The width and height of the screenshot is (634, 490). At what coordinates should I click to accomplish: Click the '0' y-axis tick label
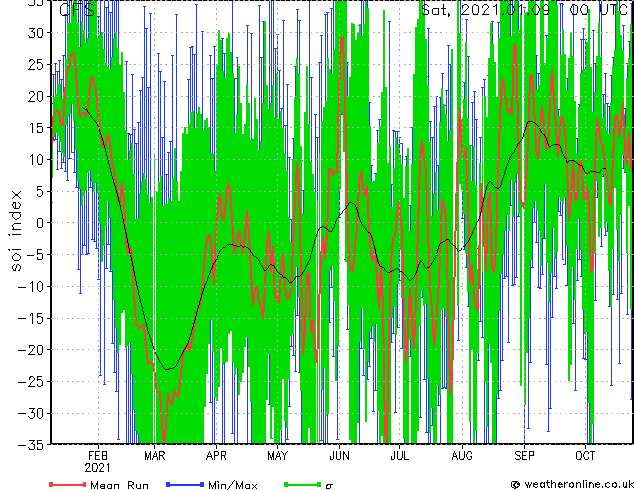[41, 223]
